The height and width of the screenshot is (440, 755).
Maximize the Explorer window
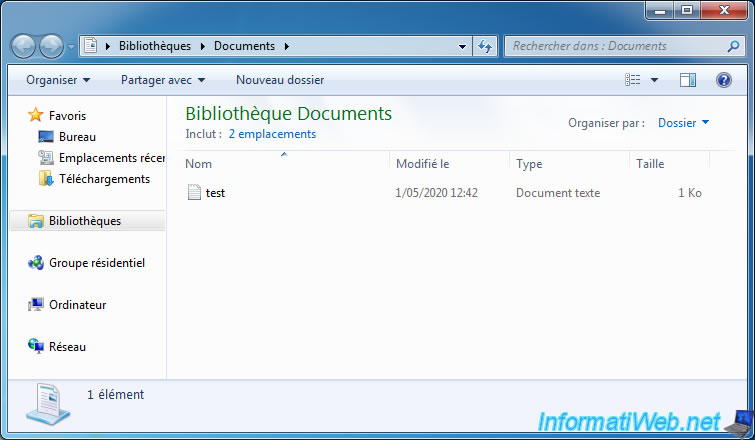pyautogui.click(x=687, y=11)
